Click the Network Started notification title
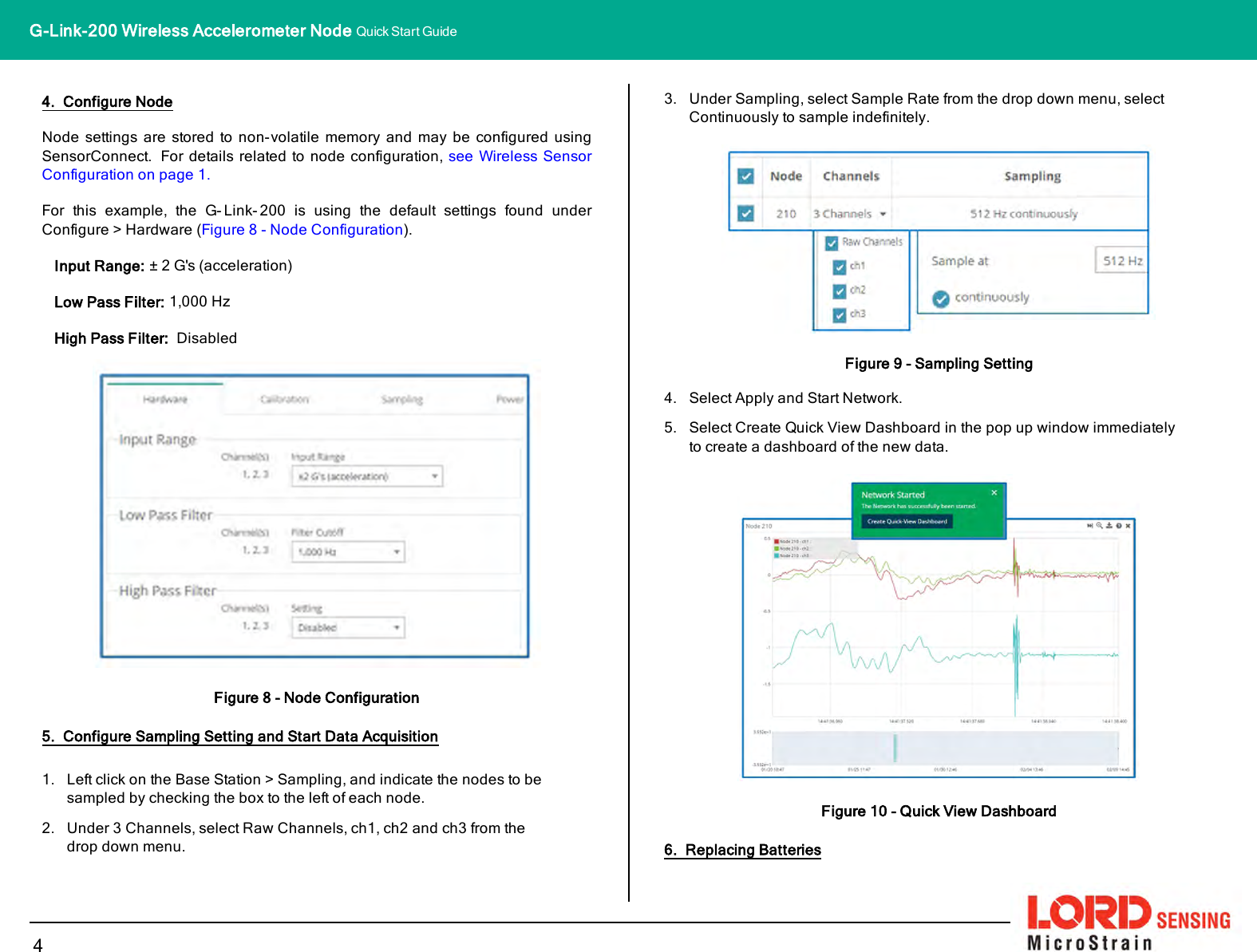This screenshot has height=952, width=1257. pyautogui.click(x=893, y=495)
